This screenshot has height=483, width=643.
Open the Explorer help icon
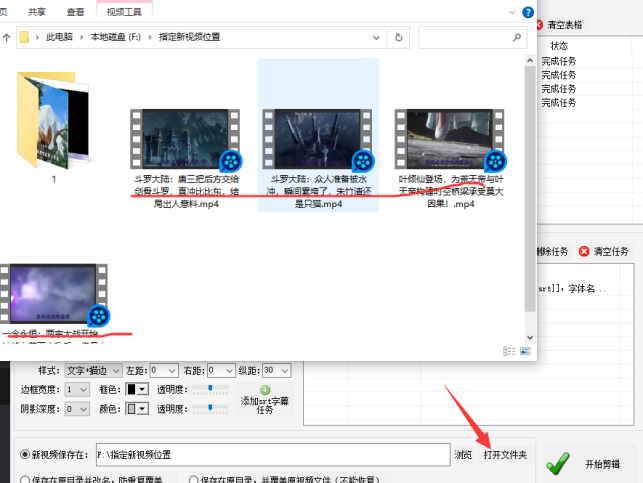(x=528, y=12)
